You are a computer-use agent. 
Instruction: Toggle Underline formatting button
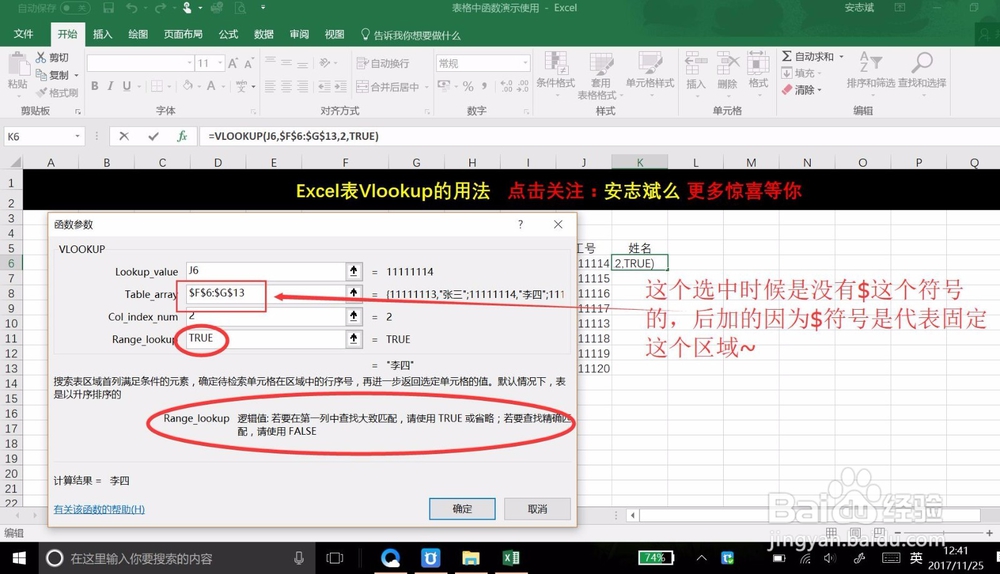126,86
